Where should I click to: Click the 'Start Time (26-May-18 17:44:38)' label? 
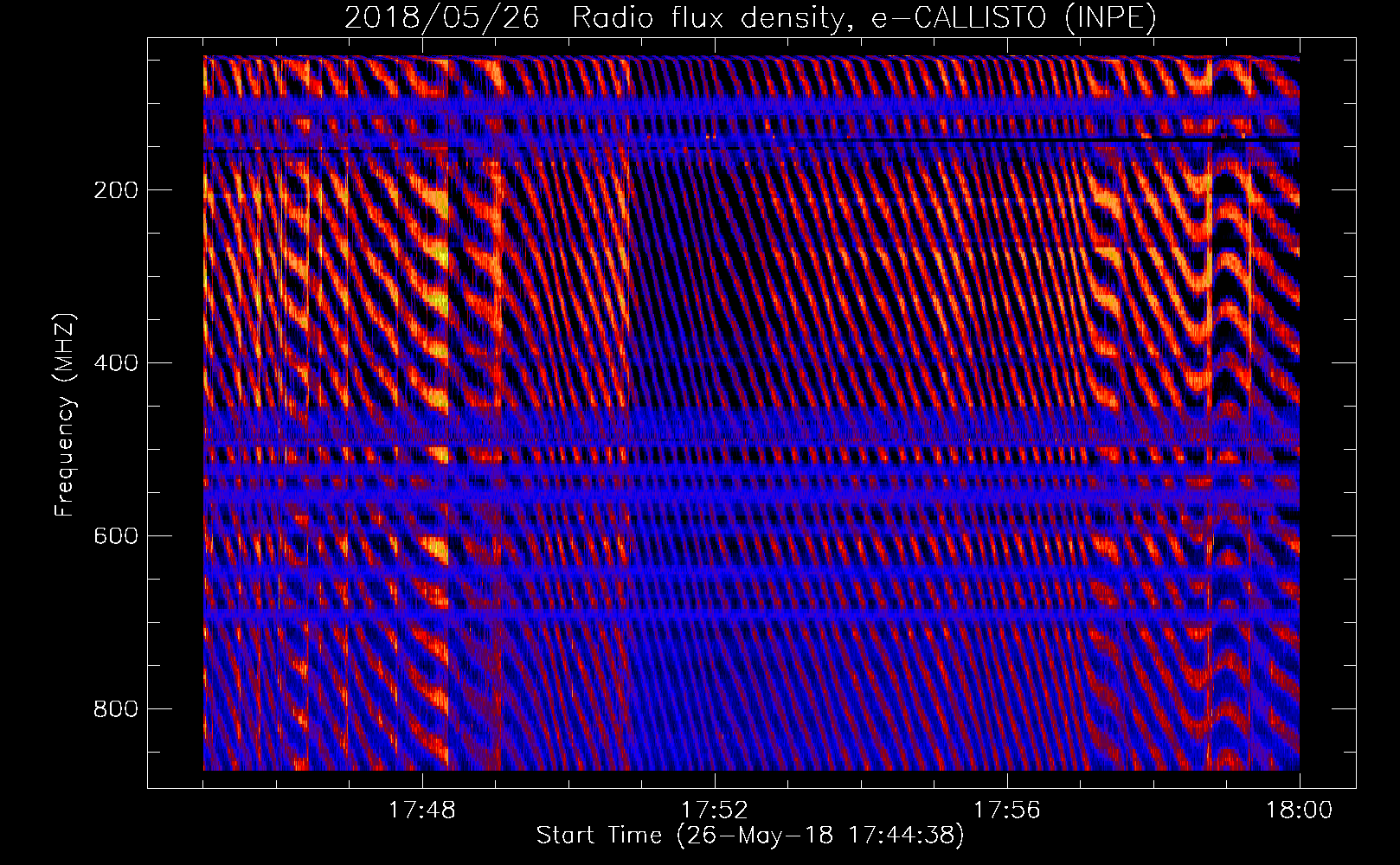pyautogui.click(x=750, y=836)
